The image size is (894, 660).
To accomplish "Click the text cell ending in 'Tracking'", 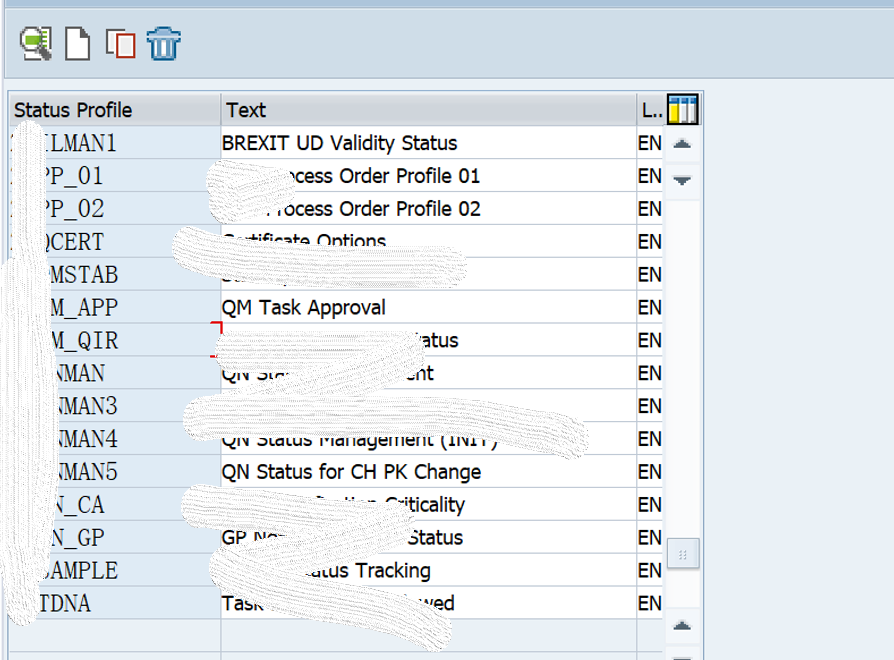I will click(429, 571).
